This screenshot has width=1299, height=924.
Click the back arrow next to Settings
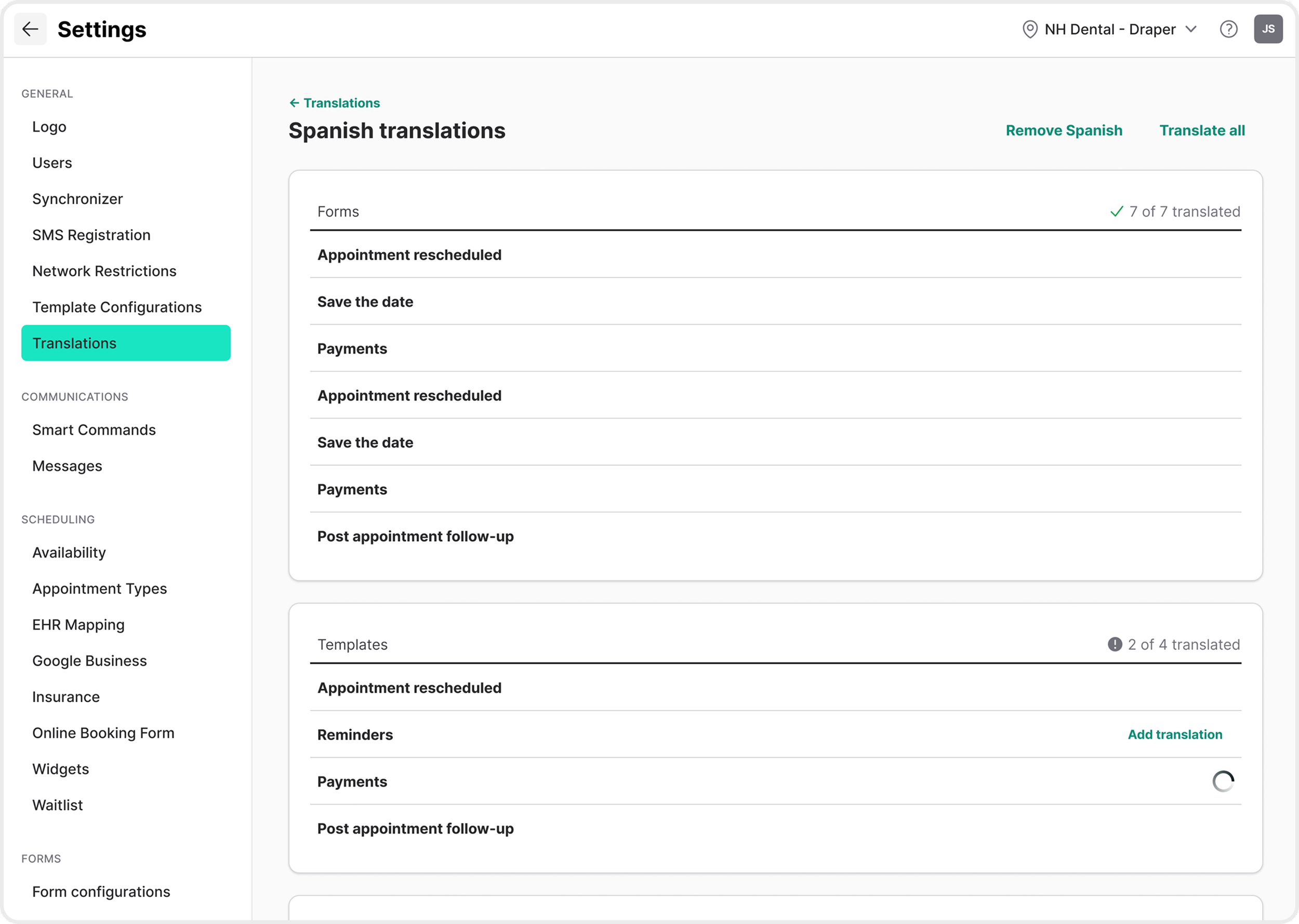click(30, 29)
